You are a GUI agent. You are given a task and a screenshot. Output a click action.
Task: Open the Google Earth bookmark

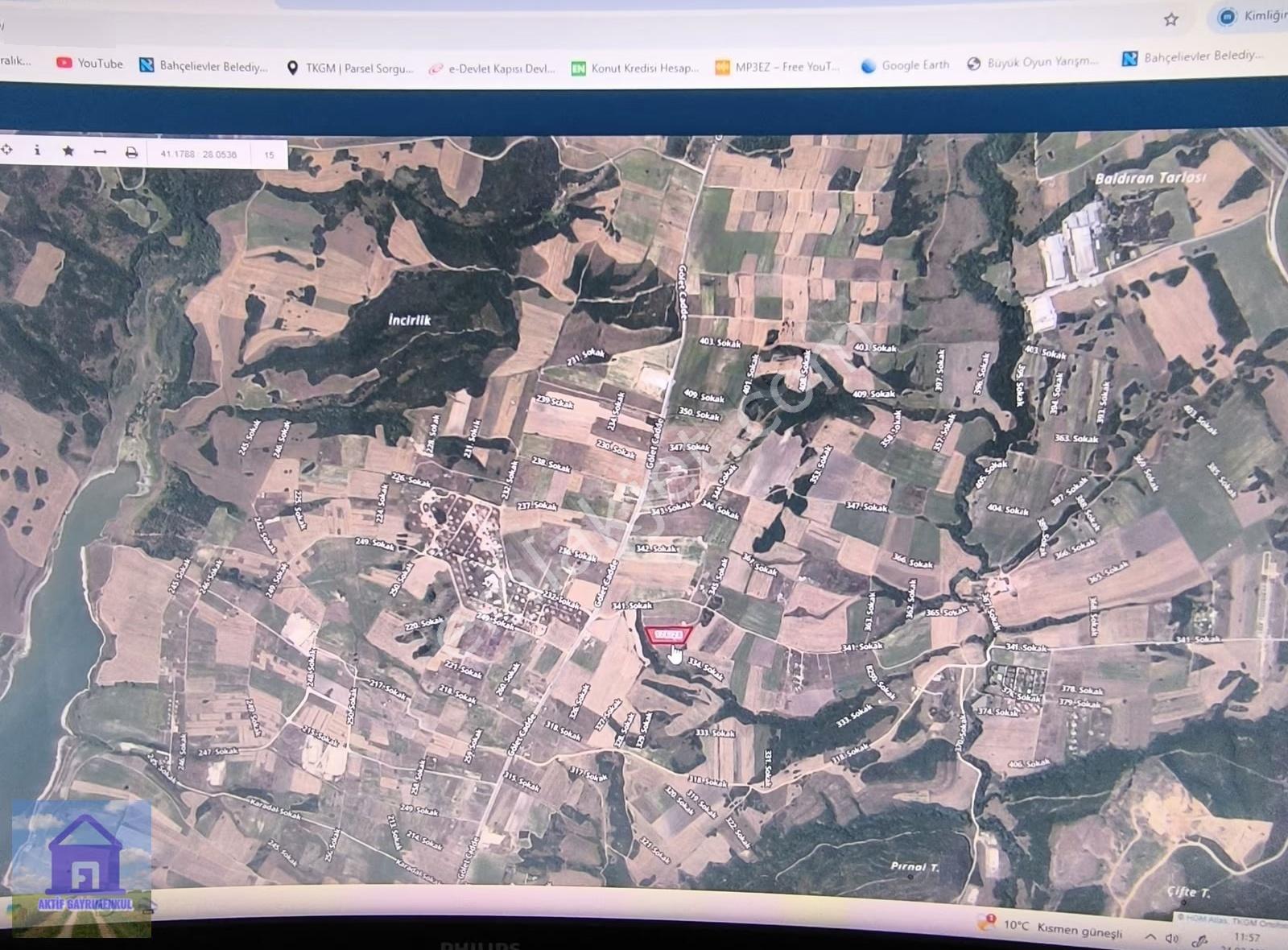(x=906, y=65)
